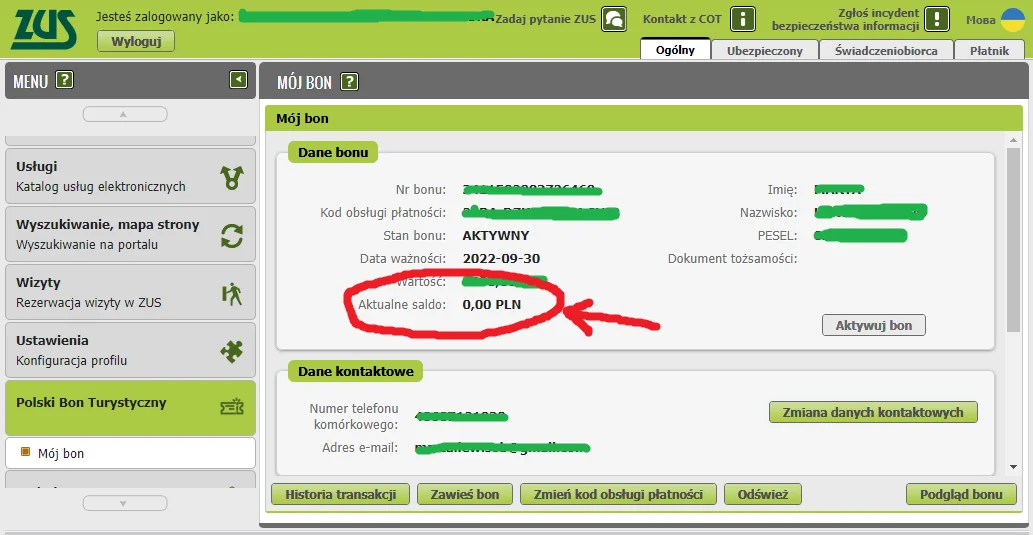This screenshot has width=1033, height=535.
Task: Open the Polski Bon Turystyczny menu section
Action: (x=130, y=407)
